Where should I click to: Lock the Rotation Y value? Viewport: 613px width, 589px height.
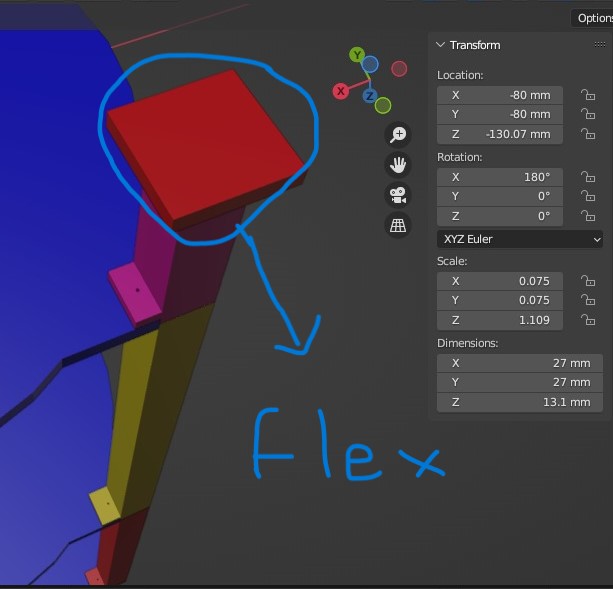click(588, 196)
